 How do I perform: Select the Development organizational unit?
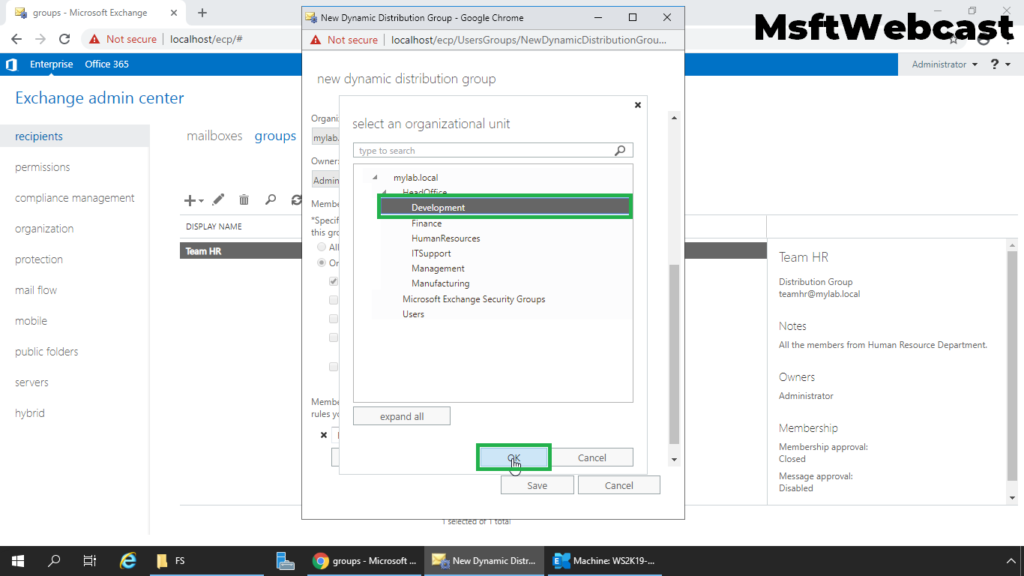coord(505,208)
